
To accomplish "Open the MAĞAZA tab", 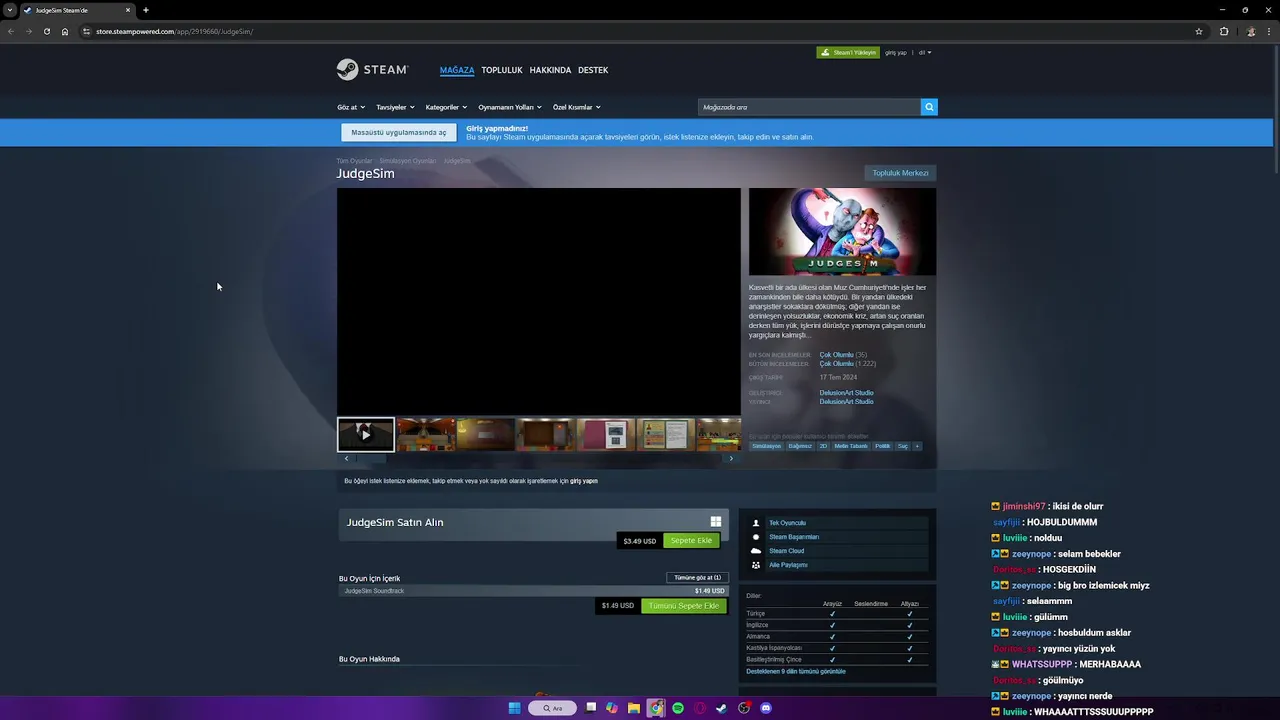I will (x=457, y=70).
